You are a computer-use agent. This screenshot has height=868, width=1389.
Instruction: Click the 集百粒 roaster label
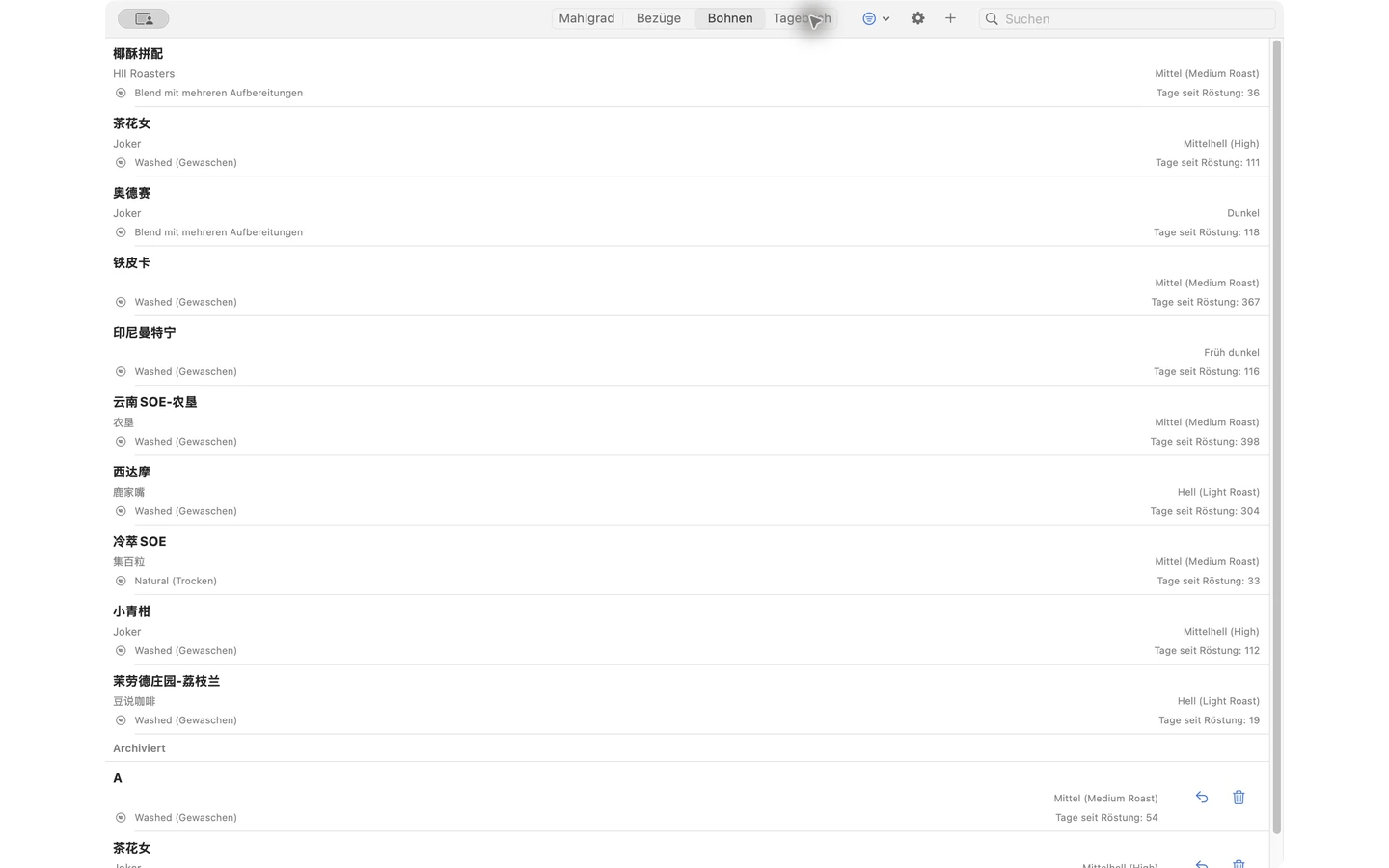pyautogui.click(x=128, y=562)
